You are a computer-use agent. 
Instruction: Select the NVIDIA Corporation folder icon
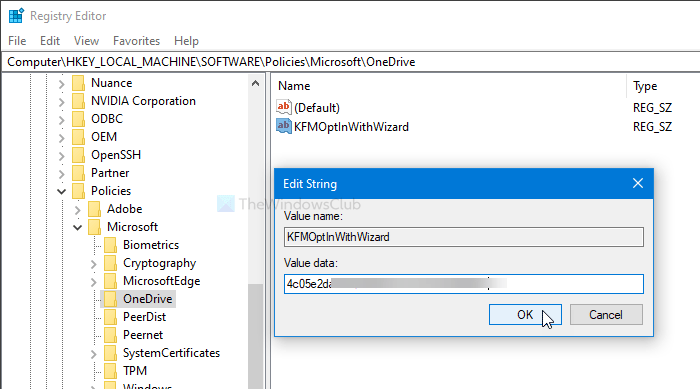pyautogui.click(x=78, y=101)
